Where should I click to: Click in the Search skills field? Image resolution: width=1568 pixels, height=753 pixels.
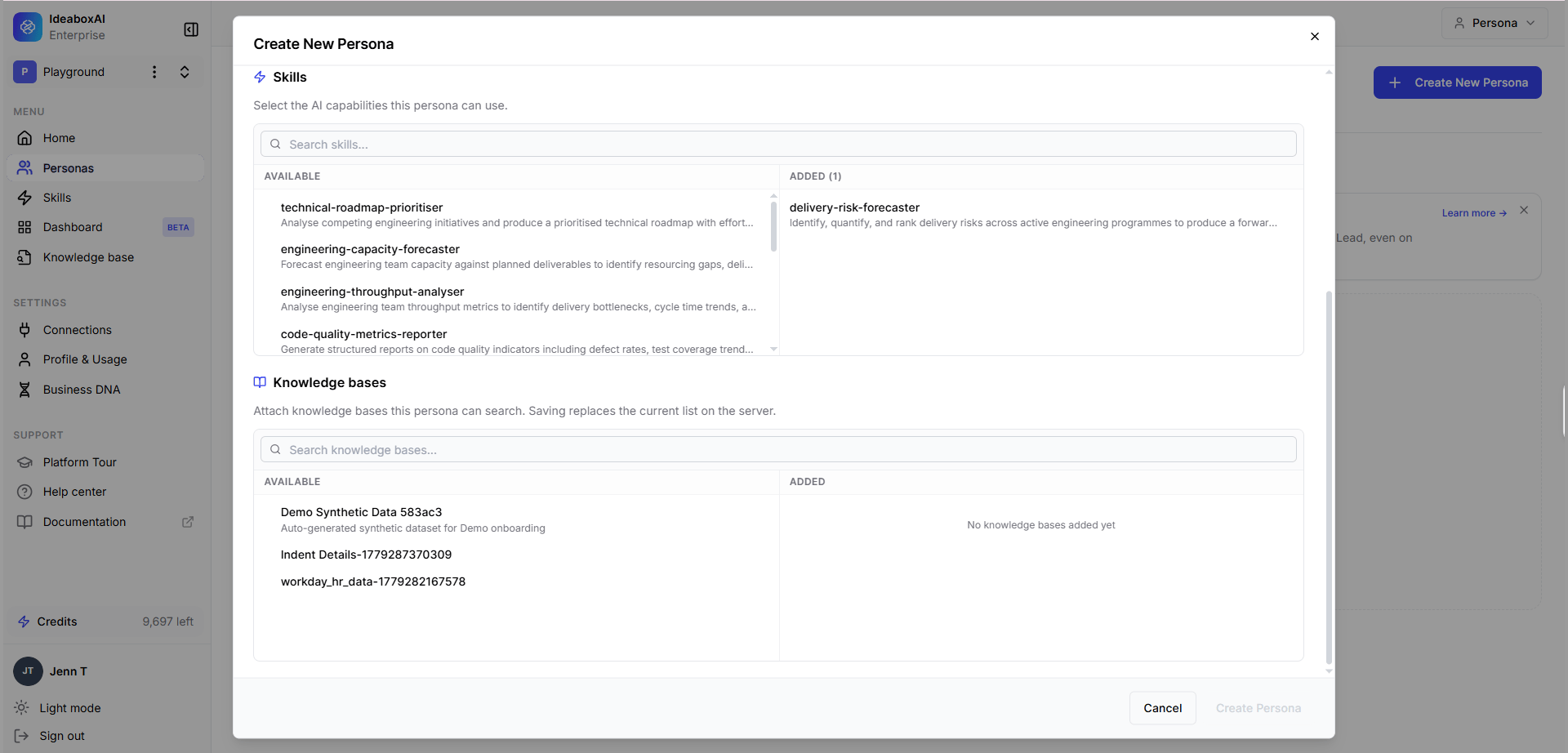coord(778,144)
